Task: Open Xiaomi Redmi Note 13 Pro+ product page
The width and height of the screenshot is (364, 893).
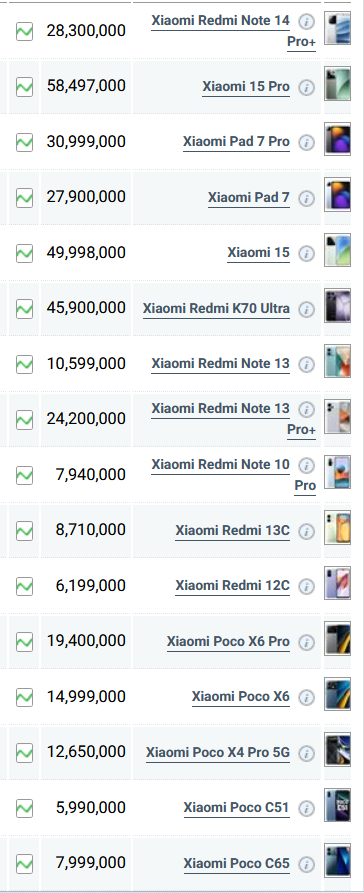Action: click(x=234, y=419)
